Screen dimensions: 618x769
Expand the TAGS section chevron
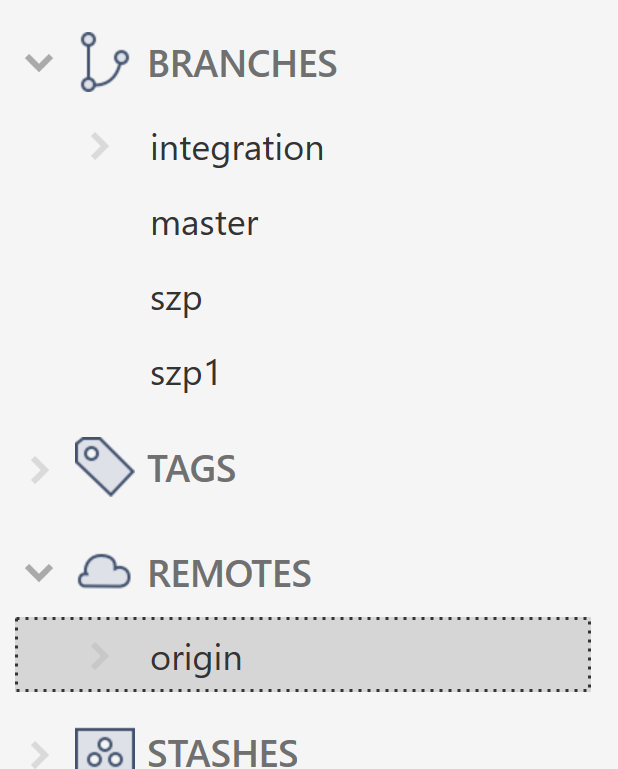(40, 470)
